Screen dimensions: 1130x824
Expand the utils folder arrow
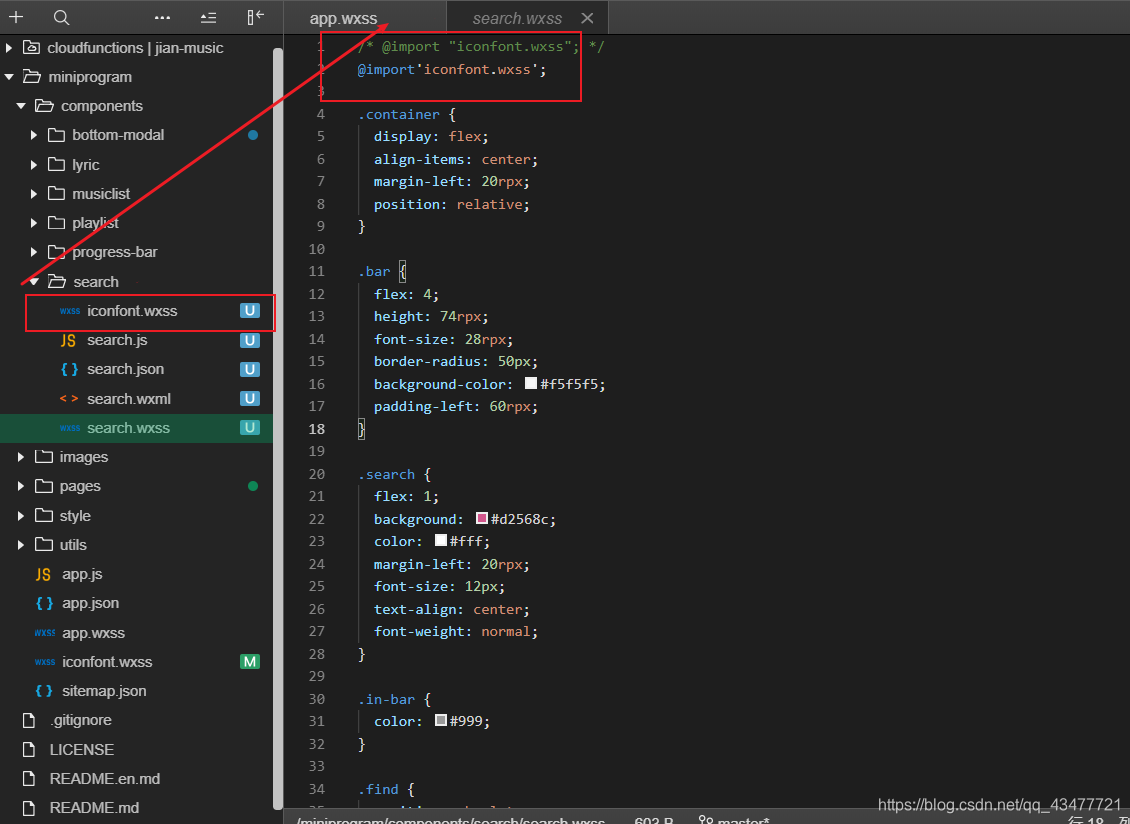pos(21,545)
